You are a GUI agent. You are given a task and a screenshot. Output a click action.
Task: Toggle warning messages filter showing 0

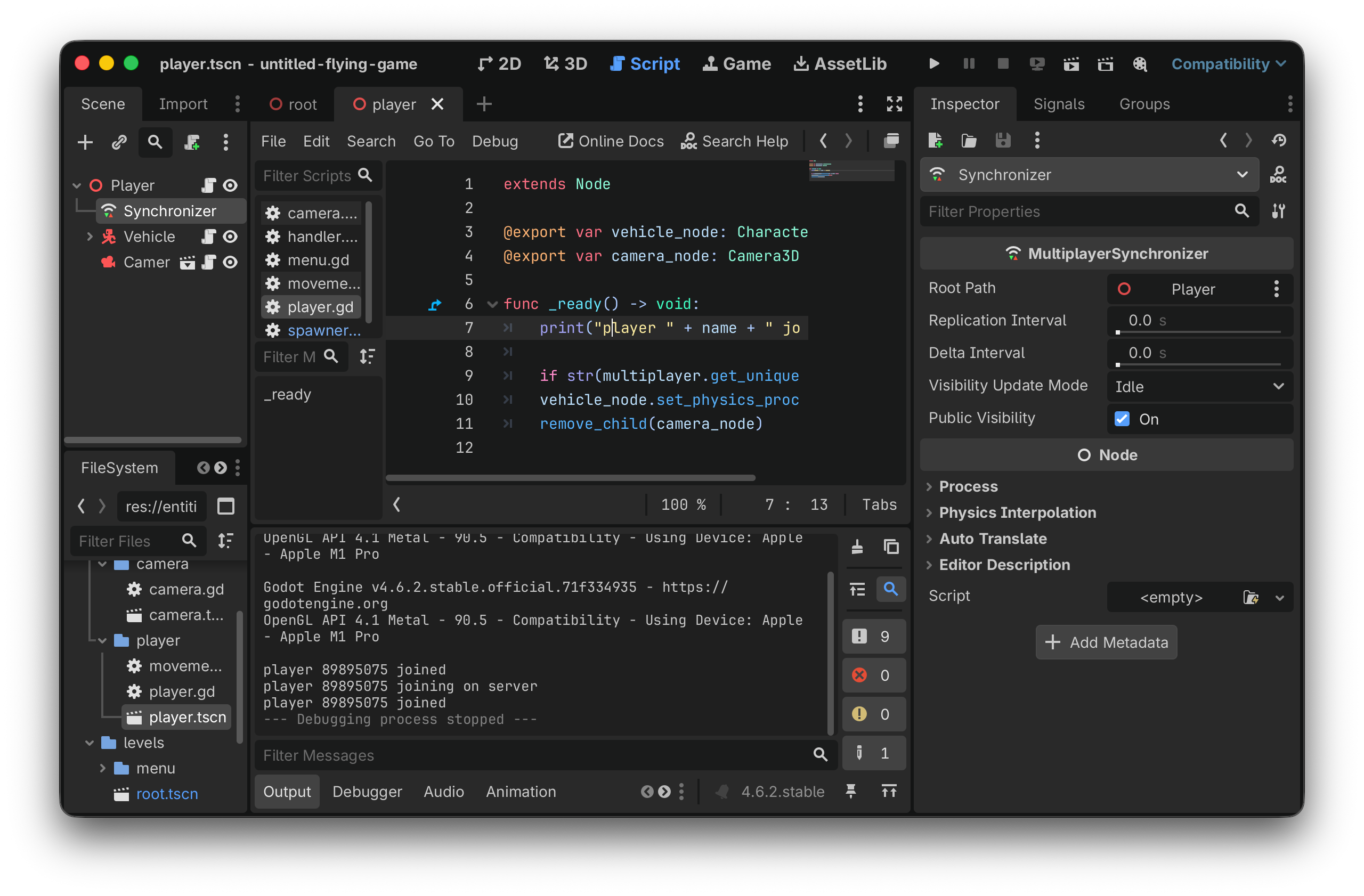tap(874, 714)
